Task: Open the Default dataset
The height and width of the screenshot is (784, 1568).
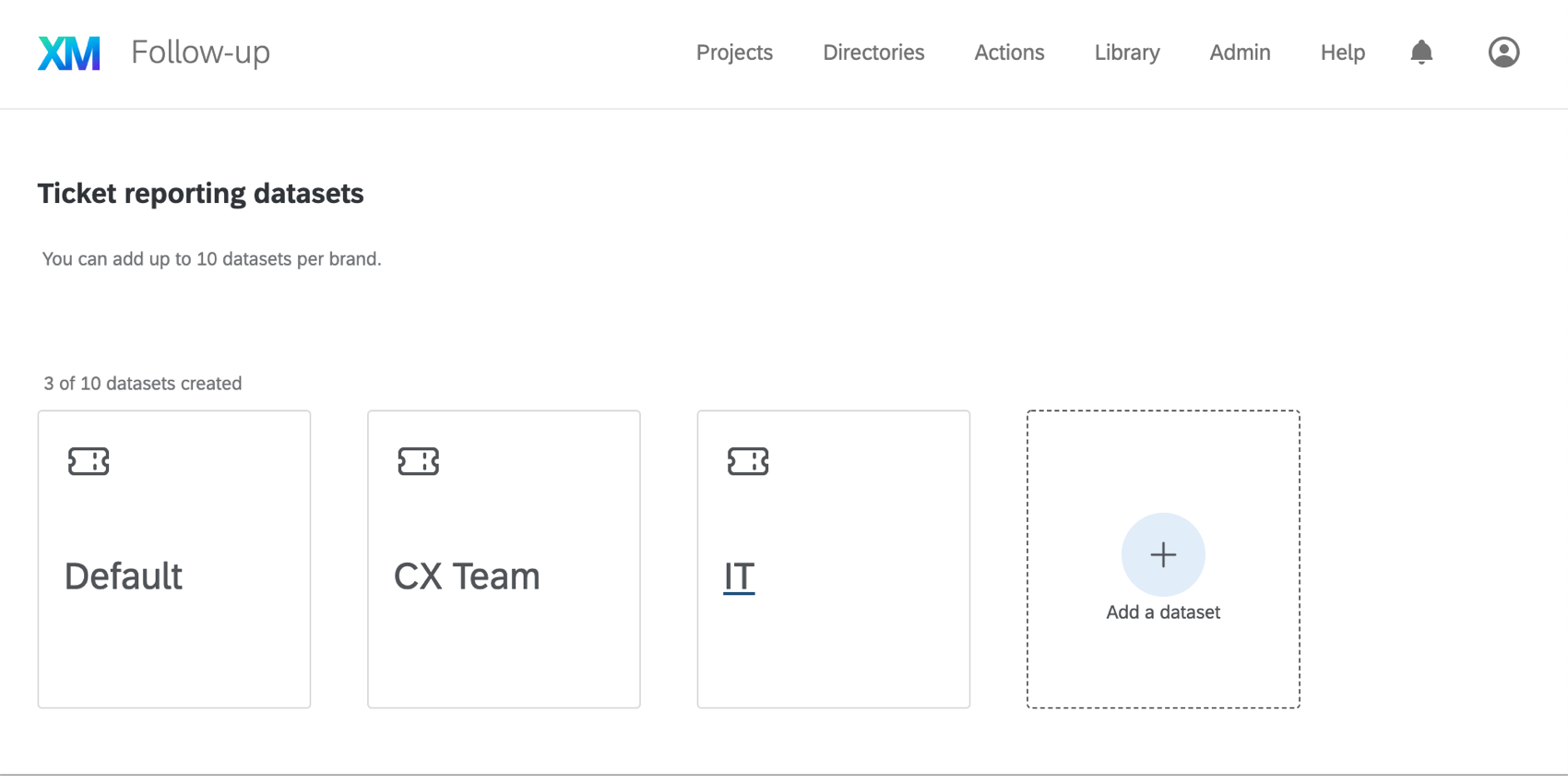Action: click(x=174, y=559)
